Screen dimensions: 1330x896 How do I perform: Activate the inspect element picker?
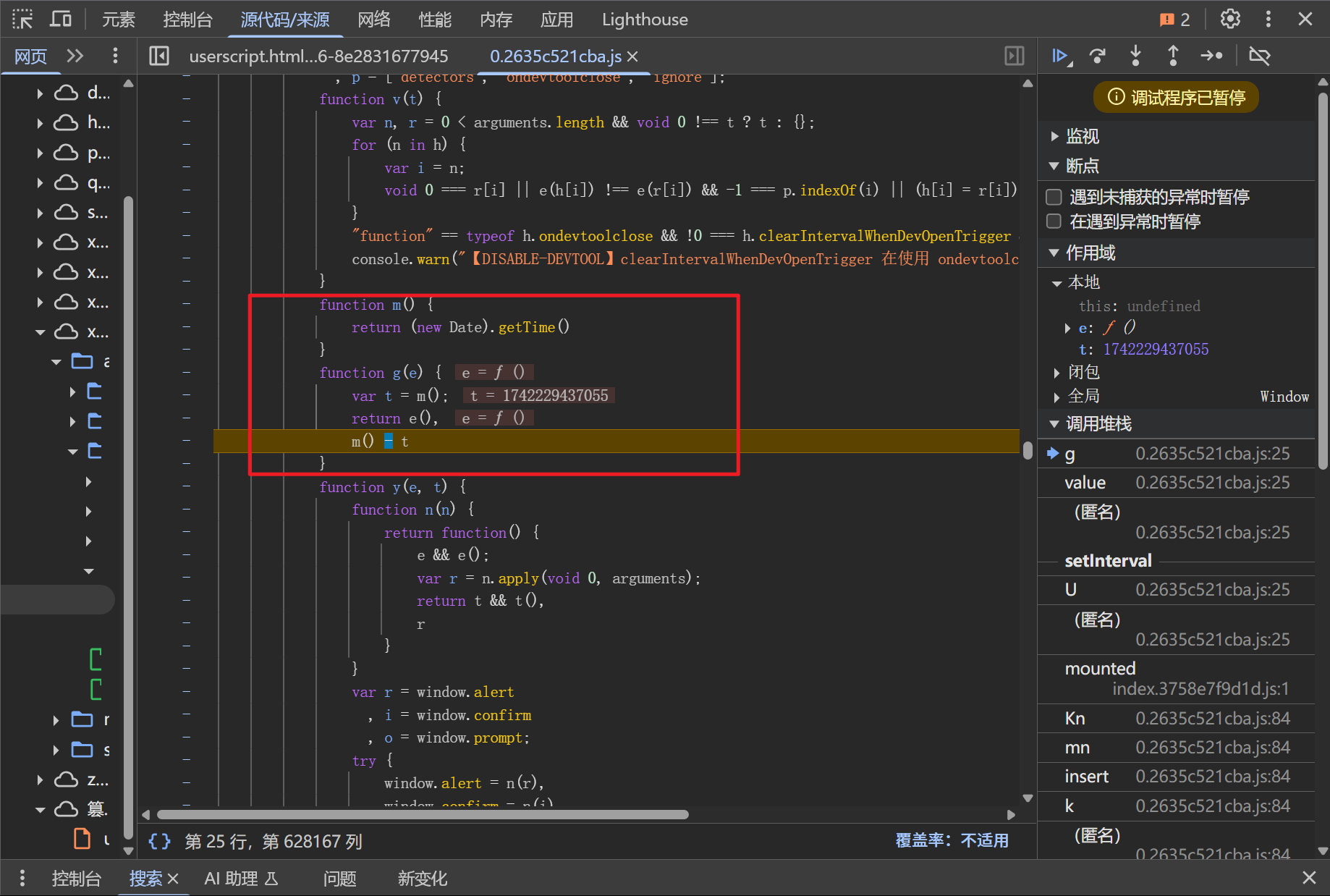[x=22, y=19]
